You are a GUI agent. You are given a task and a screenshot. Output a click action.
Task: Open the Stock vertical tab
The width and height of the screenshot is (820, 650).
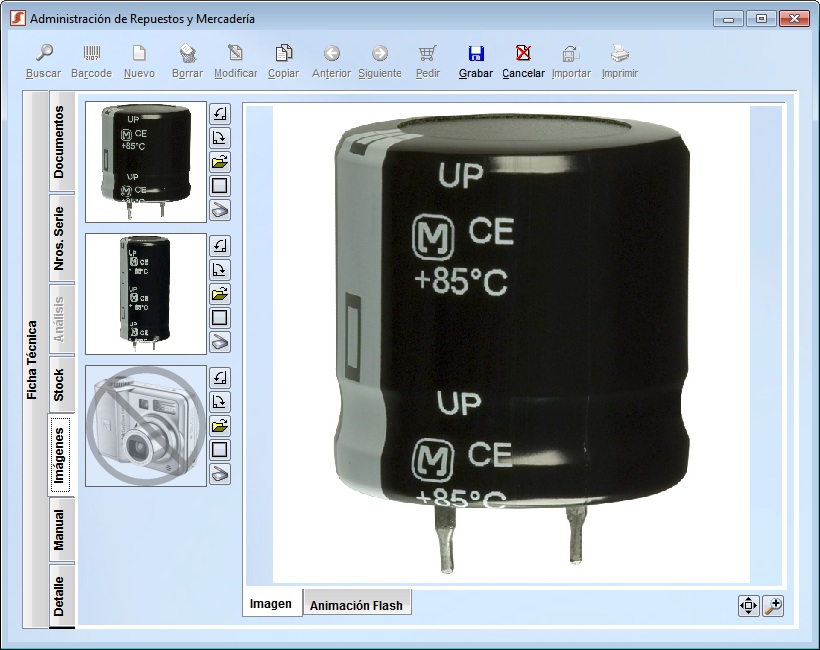pyautogui.click(x=60, y=385)
